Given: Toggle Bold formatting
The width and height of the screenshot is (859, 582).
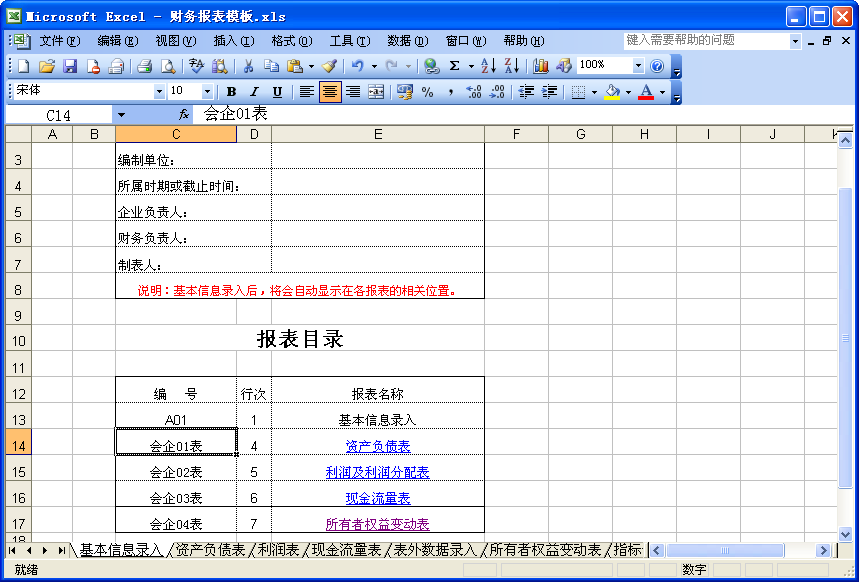Looking at the screenshot, I should click(x=231, y=92).
